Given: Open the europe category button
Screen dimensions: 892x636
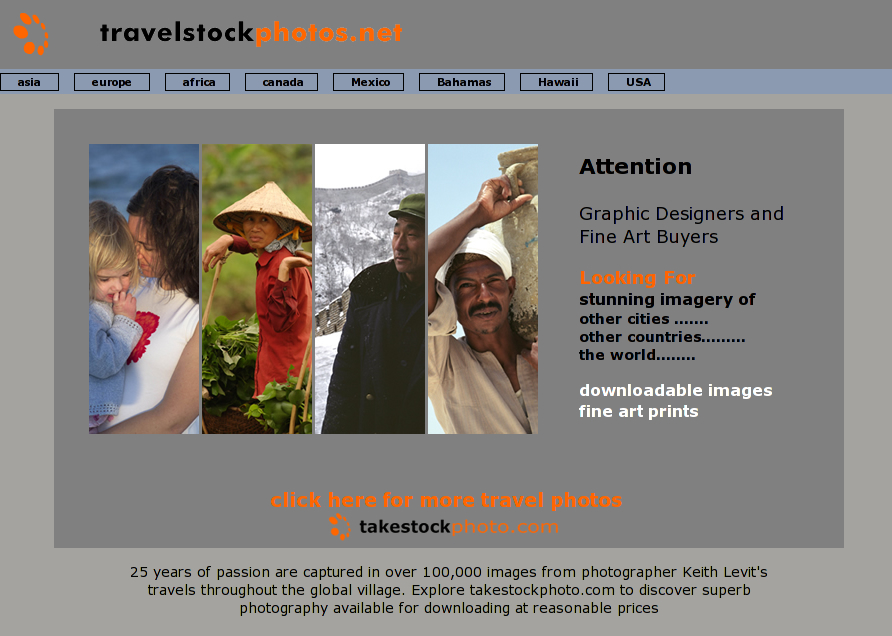Looking at the screenshot, I should [112, 82].
